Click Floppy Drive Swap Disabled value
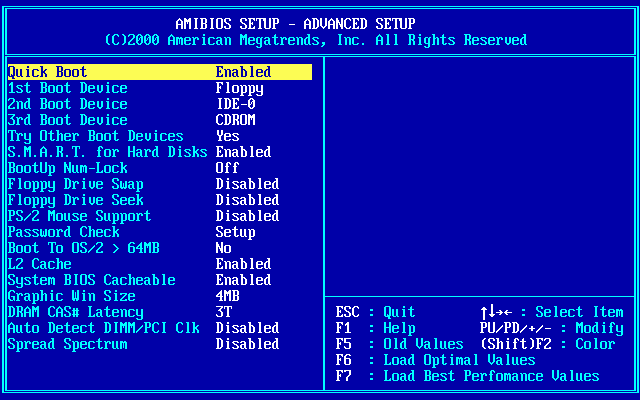 point(247,184)
